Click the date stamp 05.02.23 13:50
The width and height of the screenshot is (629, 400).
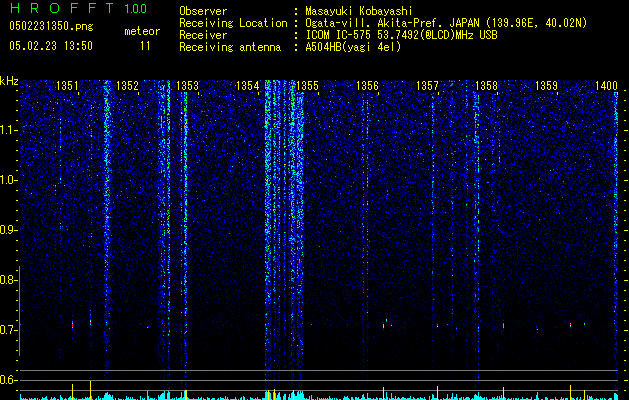coord(51,46)
